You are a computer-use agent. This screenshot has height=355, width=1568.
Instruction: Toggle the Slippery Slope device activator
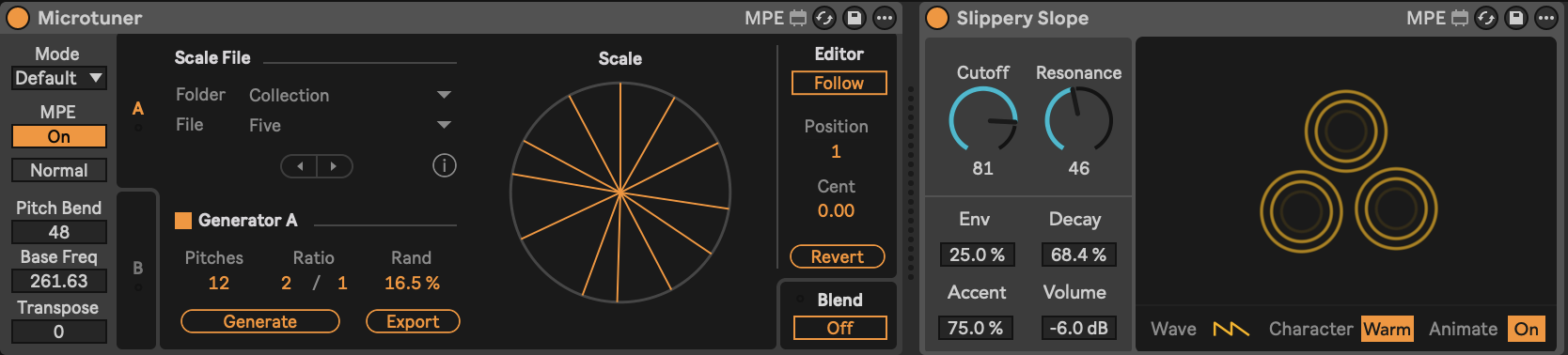pos(937,18)
